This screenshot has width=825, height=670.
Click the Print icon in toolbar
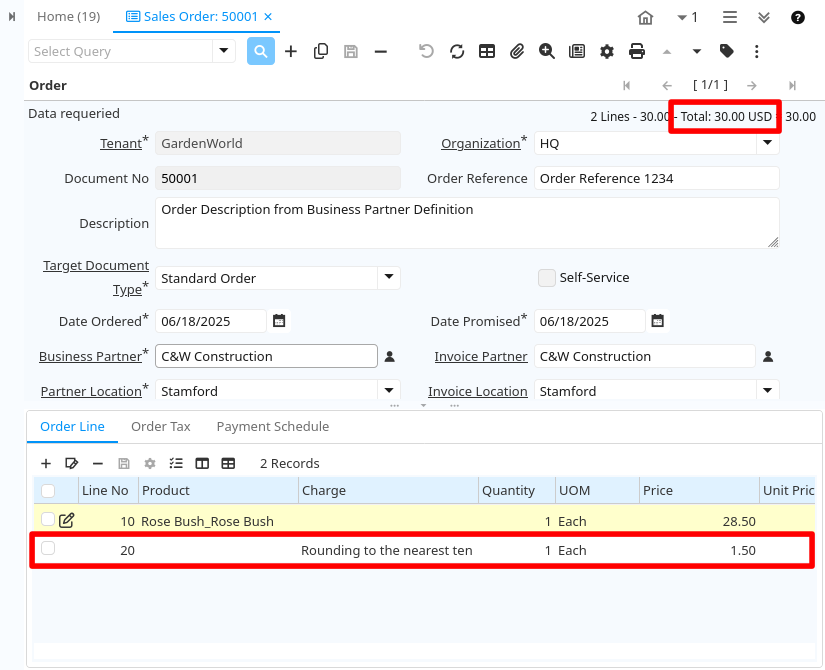[637, 51]
